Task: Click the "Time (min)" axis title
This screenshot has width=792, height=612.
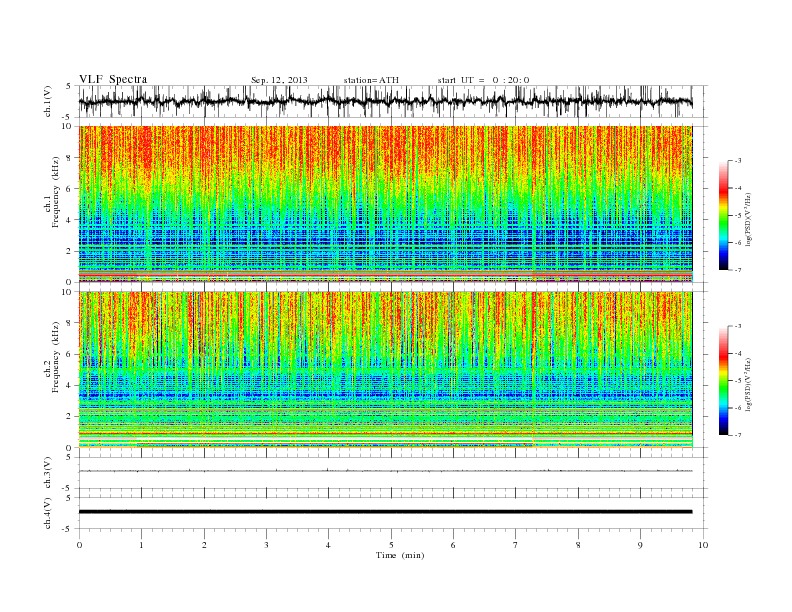Action: click(x=400, y=555)
